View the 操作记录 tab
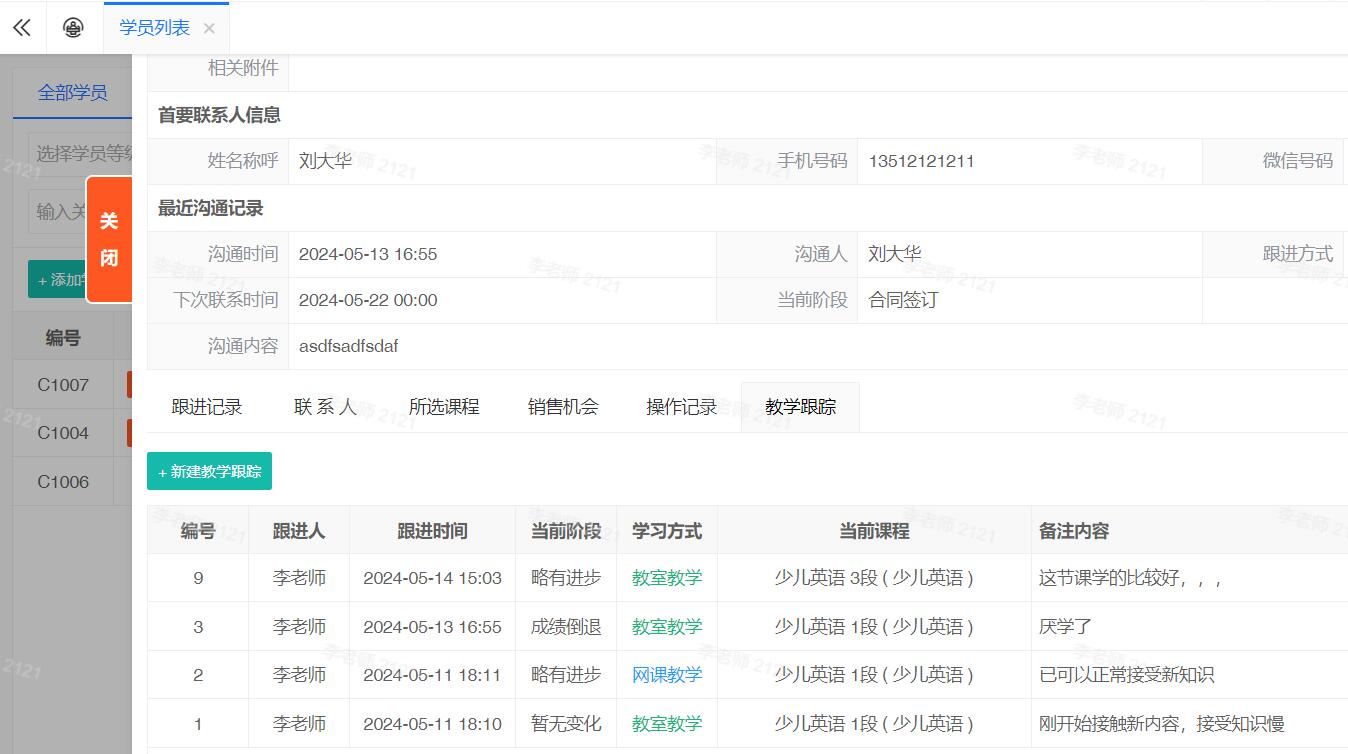The height and width of the screenshot is (754, 1348). (682, 407)
